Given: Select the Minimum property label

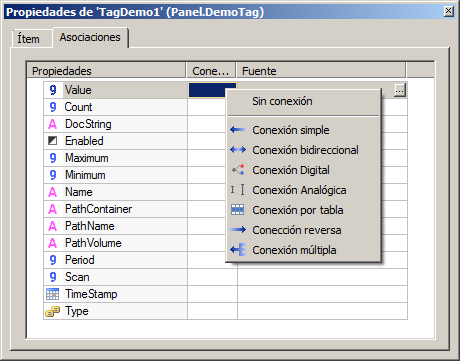Looking at the screenshot, I should 85,175.
